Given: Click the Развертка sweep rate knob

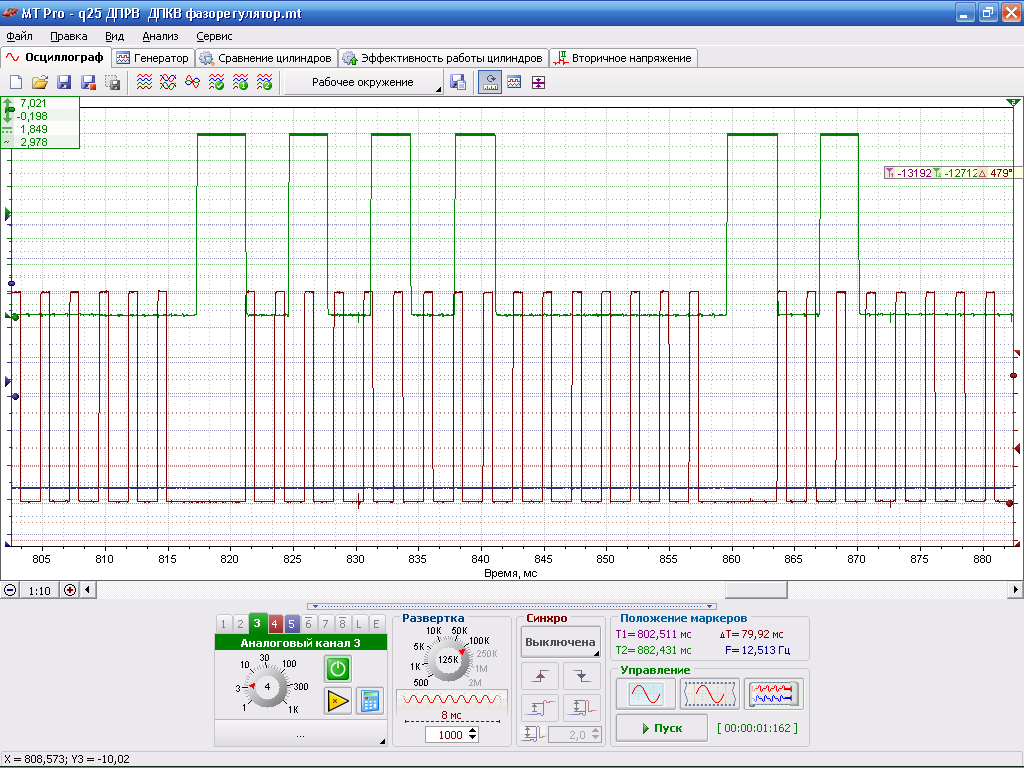Looking at the screenshot, I should pos(448,660).
